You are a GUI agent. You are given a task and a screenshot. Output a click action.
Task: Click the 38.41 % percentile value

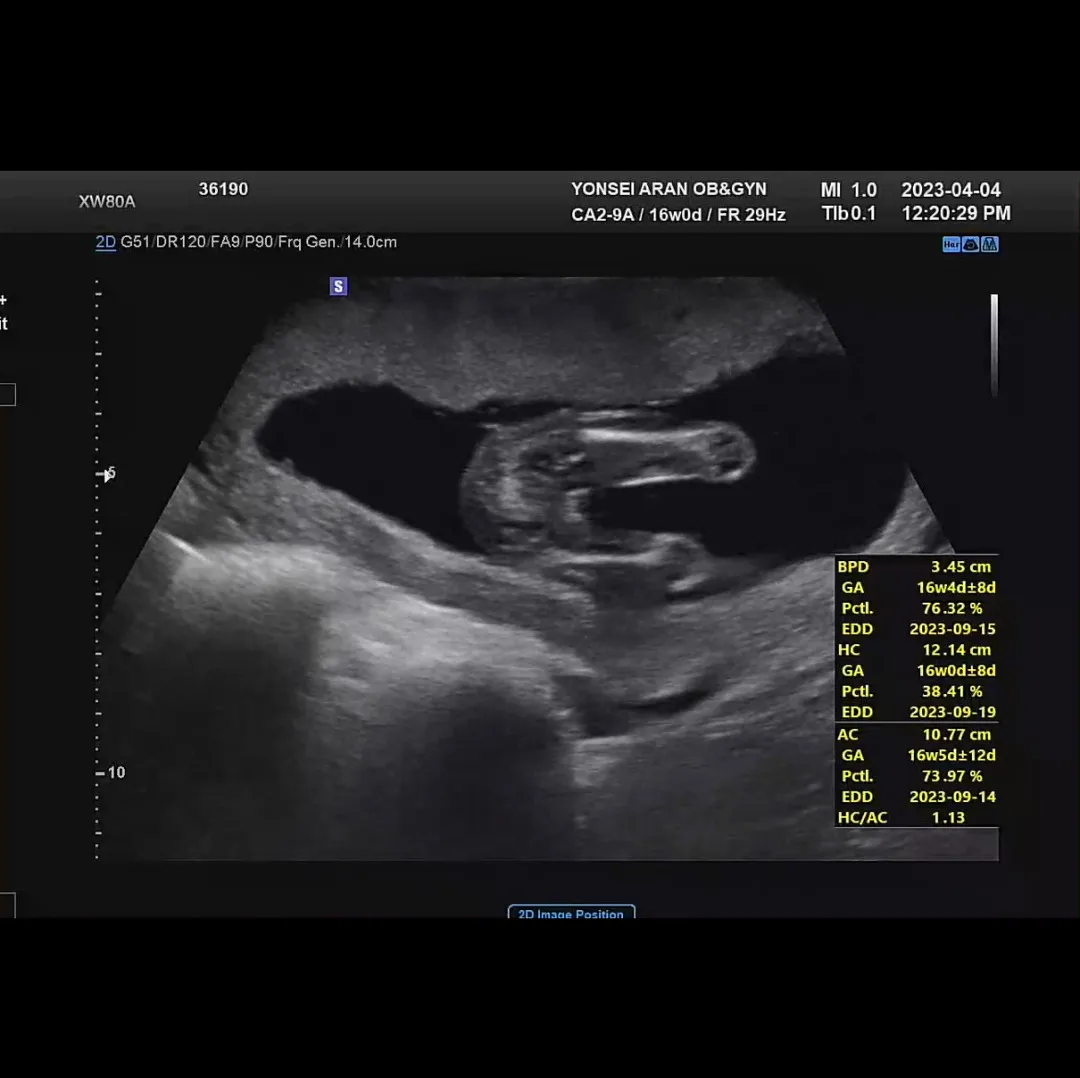[952, 692]
